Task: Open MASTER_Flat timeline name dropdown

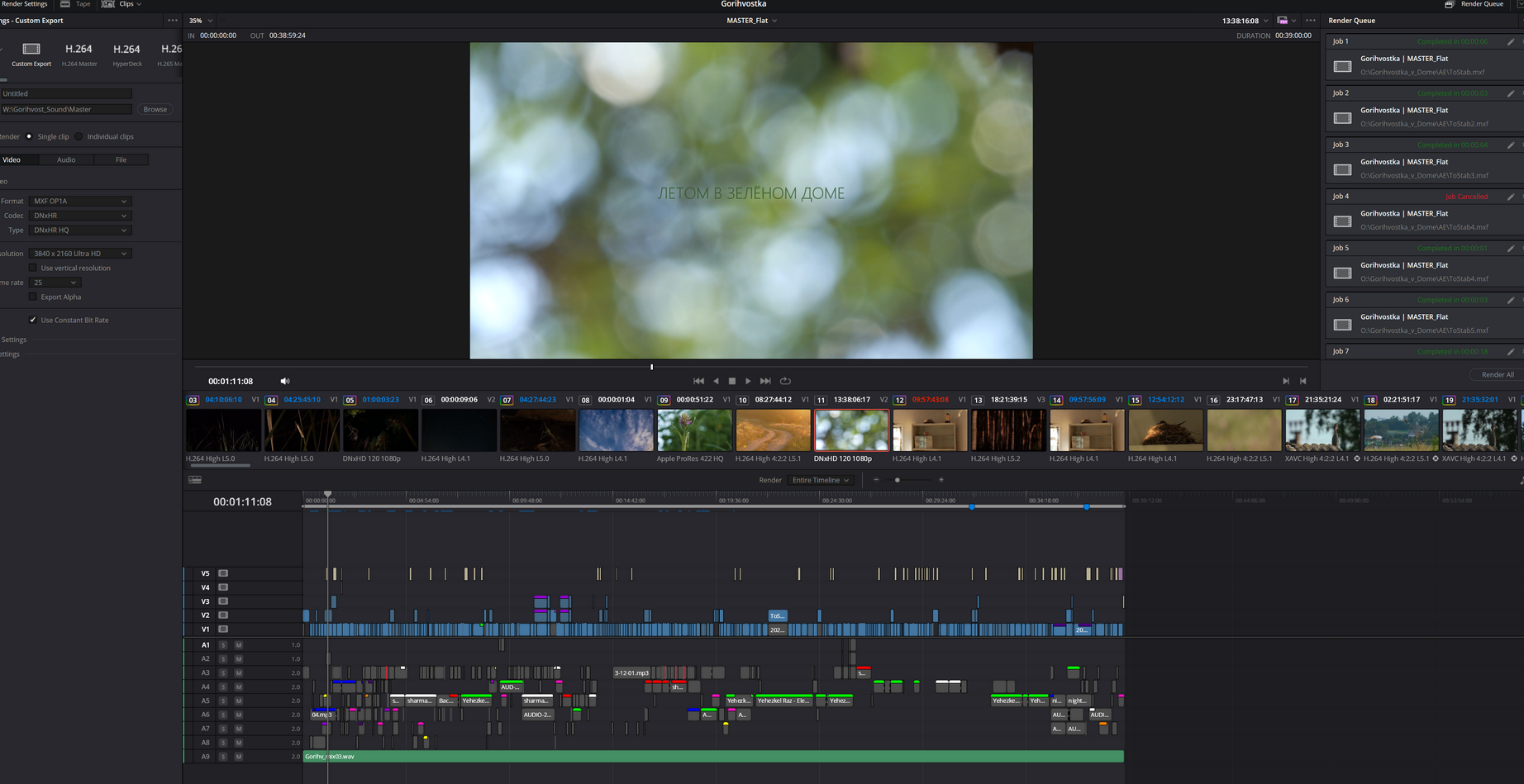Action: (x=751, y=21)
